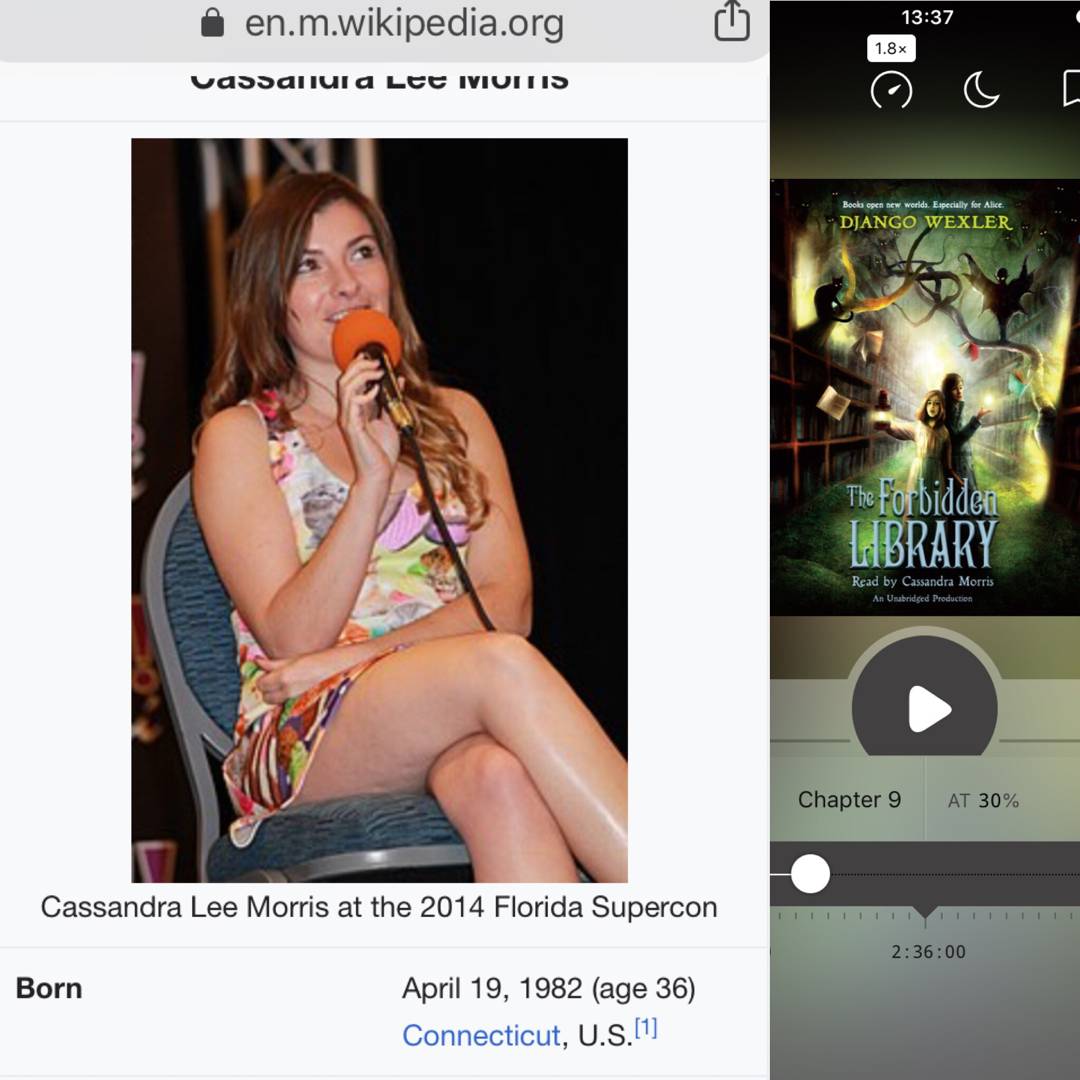Click the [1] citation reference
1080x1080 pixels.
point(646,1028)
